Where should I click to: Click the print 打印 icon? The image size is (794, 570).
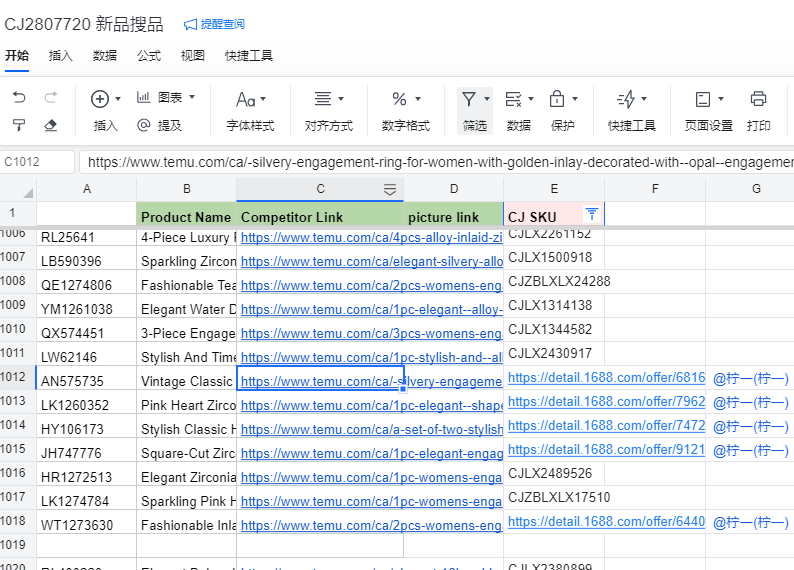758,99
